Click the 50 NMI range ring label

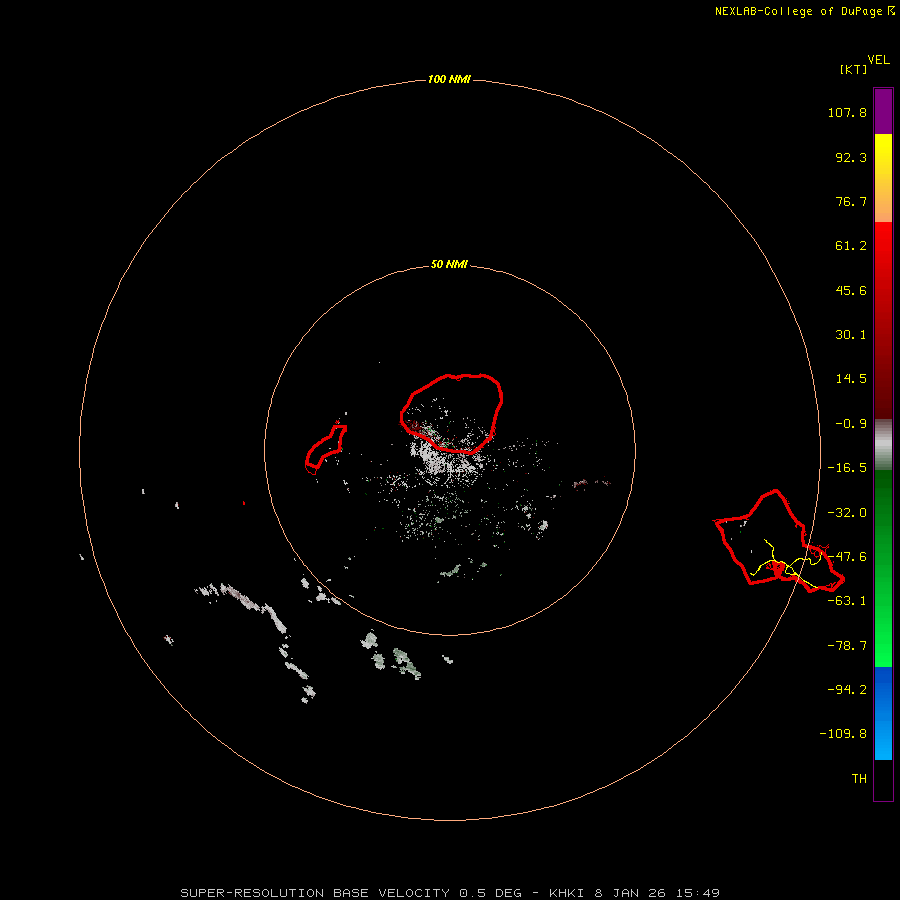click(x=449, y=265)
